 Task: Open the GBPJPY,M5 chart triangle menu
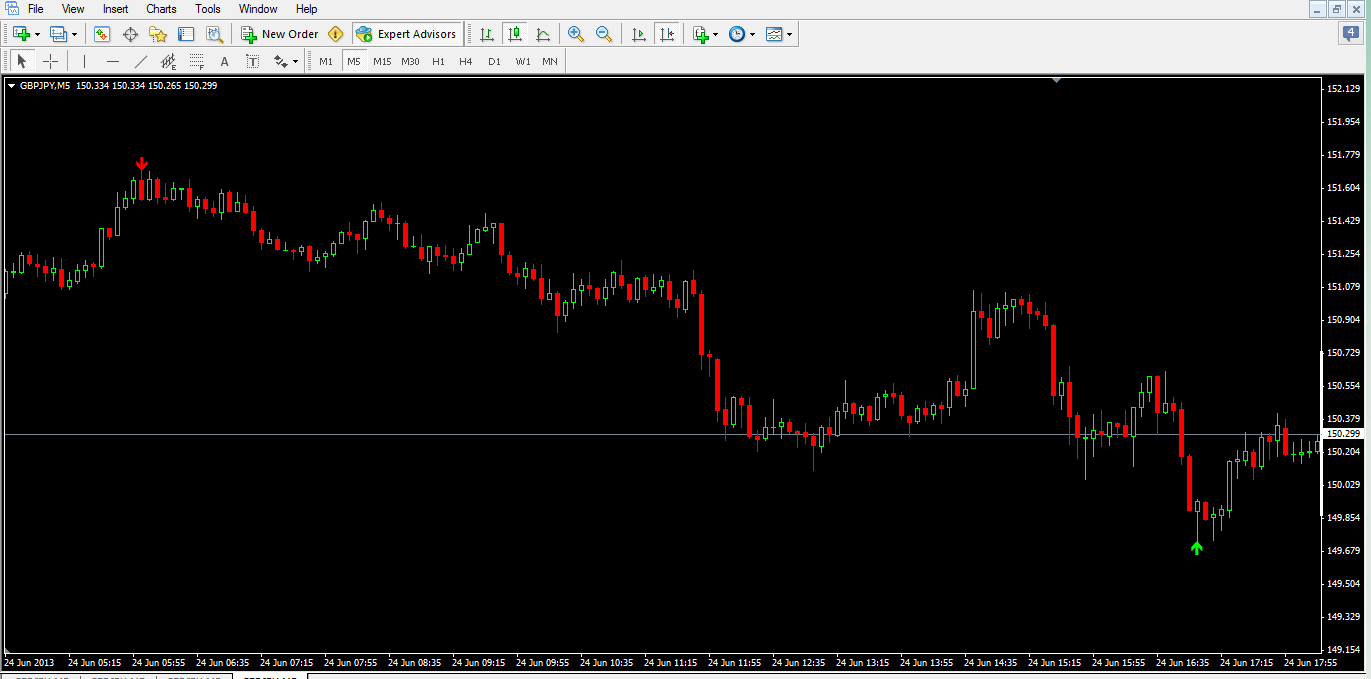(x=12, y=86)
